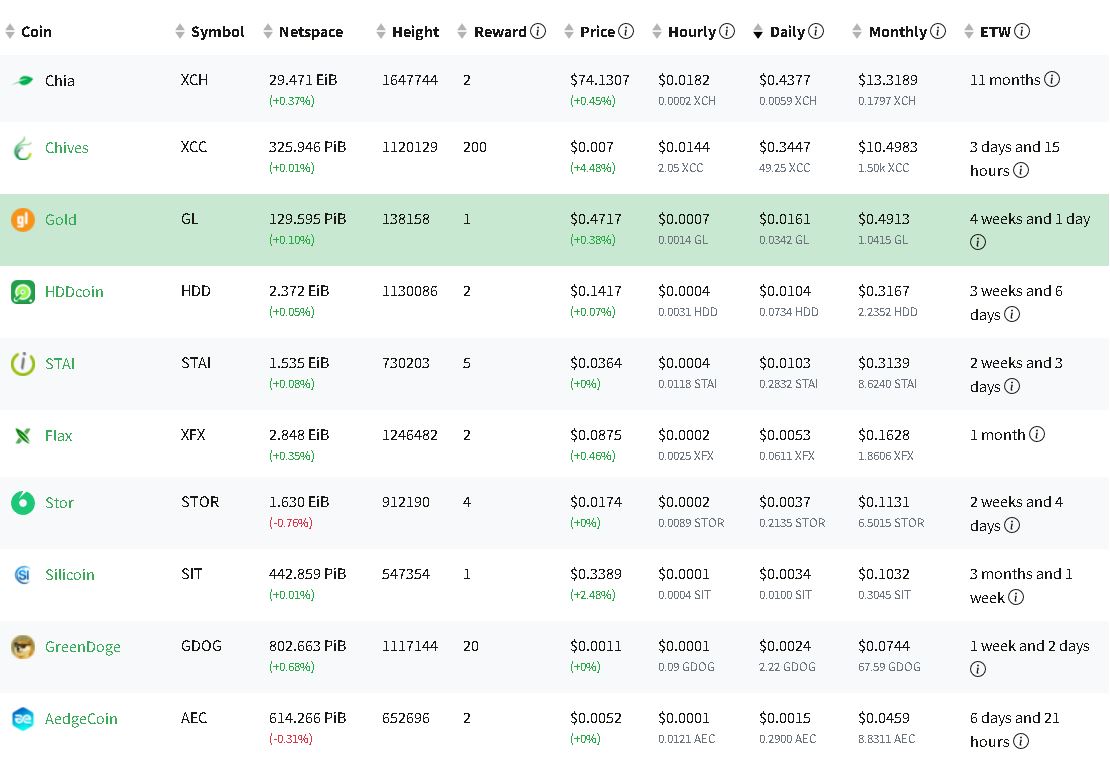Viewport: 1110px width, 757px height.
Task: Open info icon next to ETW header
Action: (1022, 31)
